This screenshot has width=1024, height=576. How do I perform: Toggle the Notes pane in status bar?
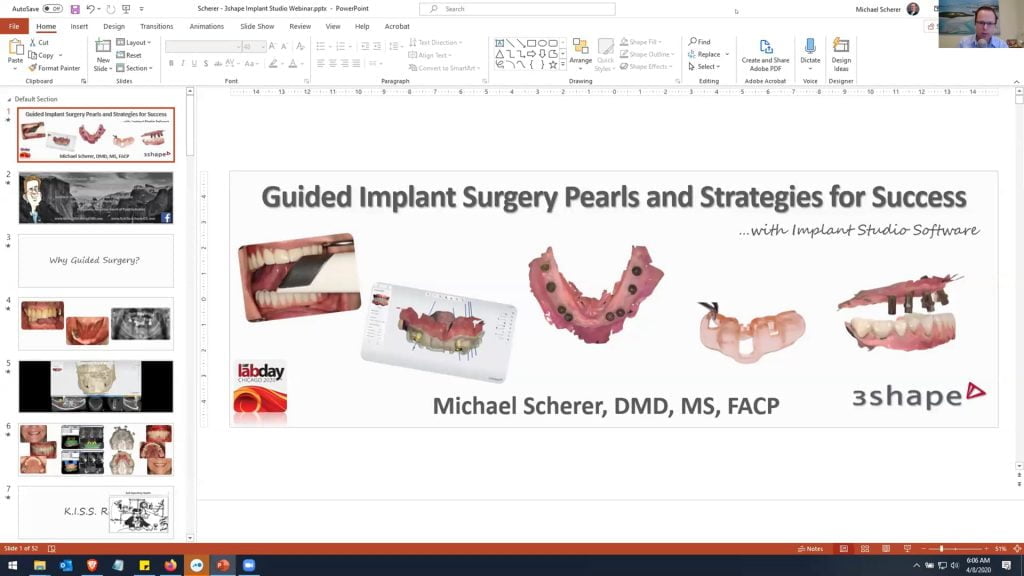pos(811,549)
